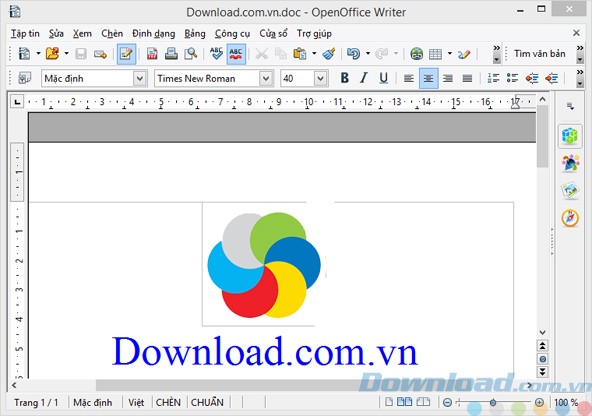Click Việt language in status bar

pyautogui.click(x=136, y=403)
